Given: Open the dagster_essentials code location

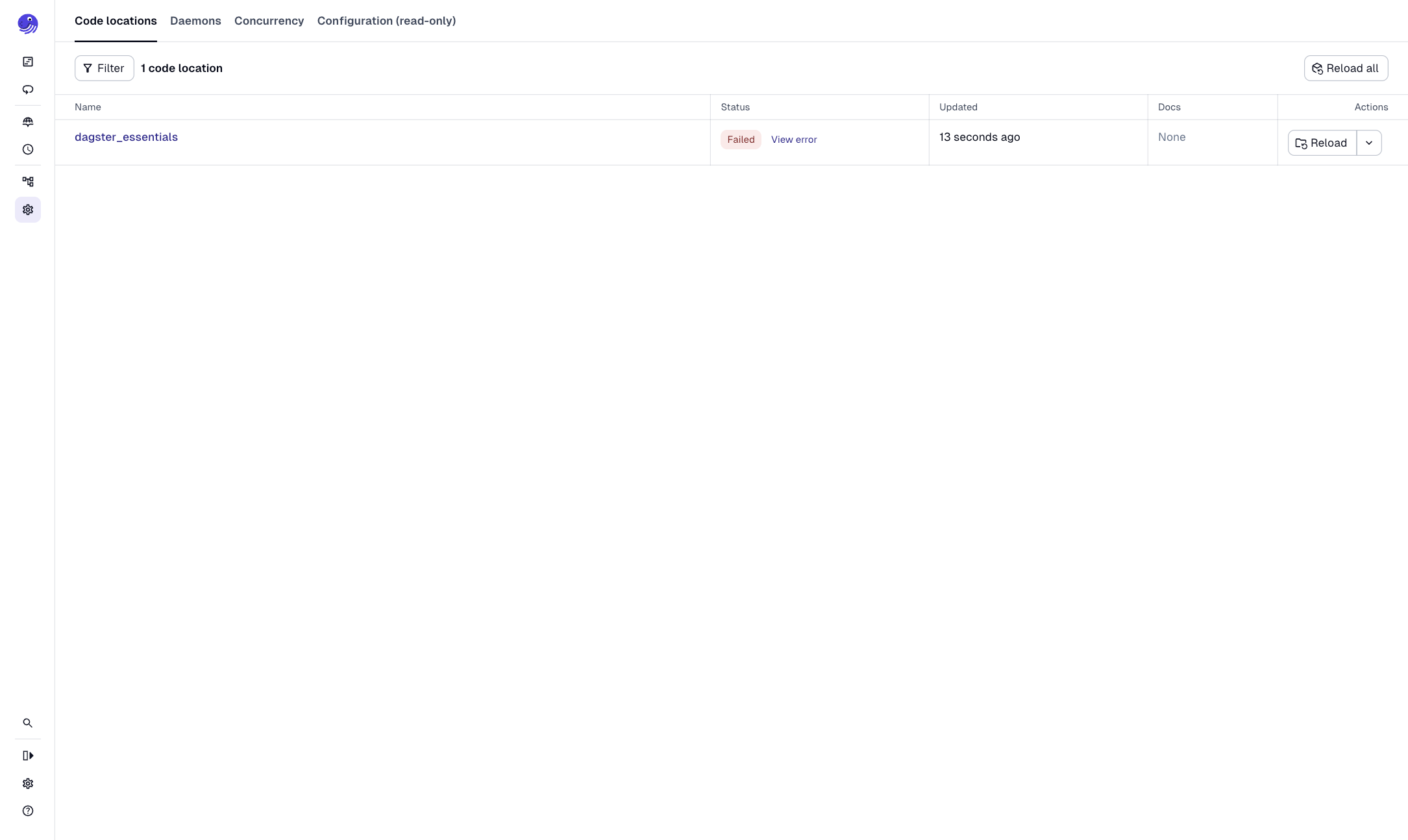Looking at the screenshot, I should click(x=126, y=137).
